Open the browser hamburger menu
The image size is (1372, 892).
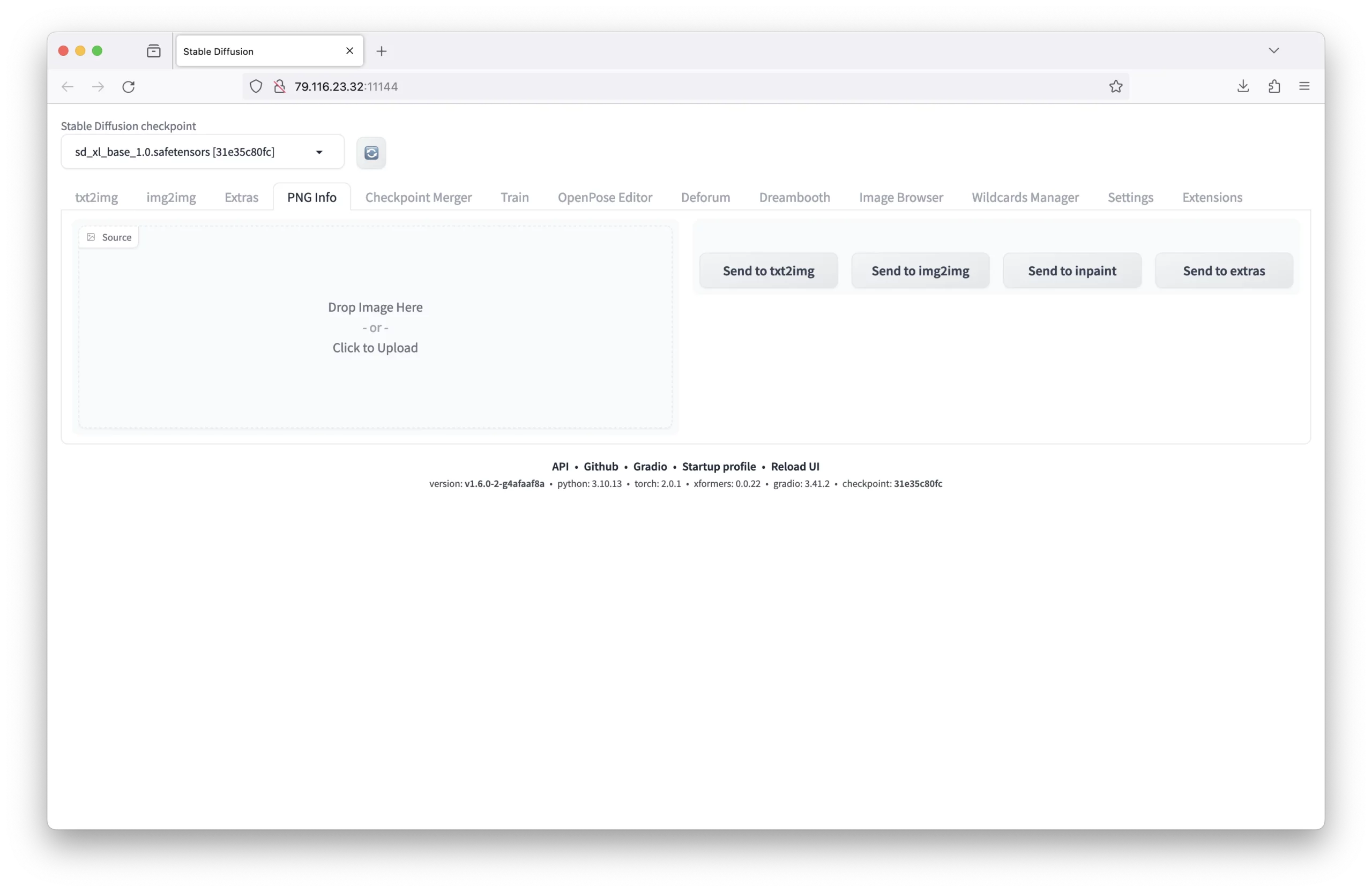click(x=1304, y=86)
